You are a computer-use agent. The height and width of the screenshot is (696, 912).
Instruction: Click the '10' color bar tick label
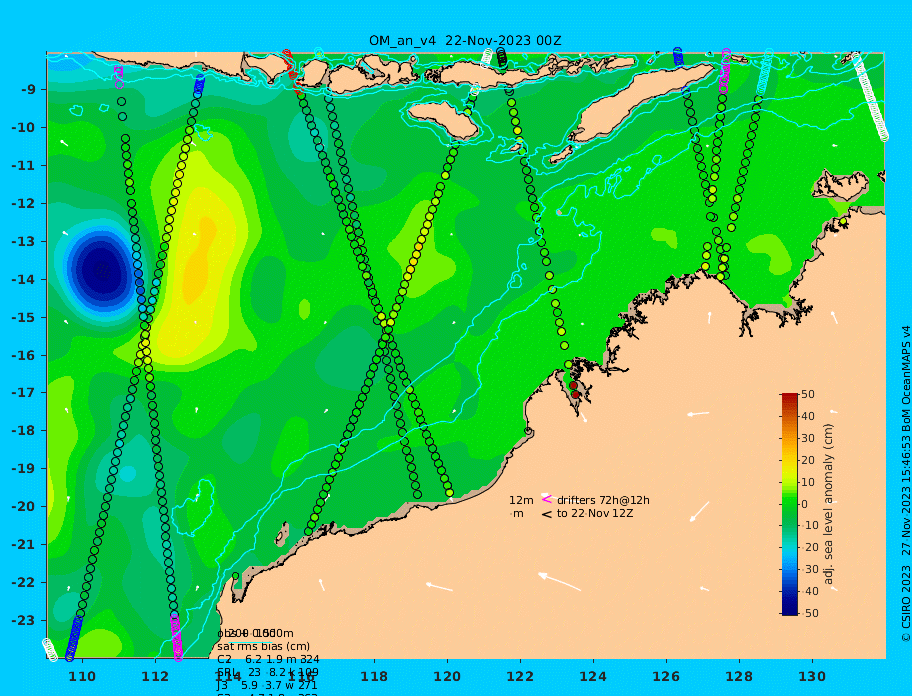808,482
